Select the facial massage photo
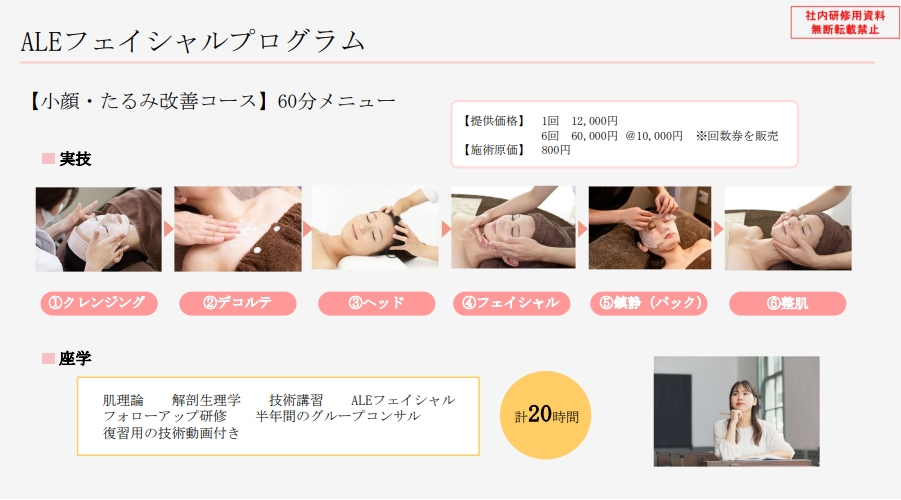901x500 pixels. pyautogui.click(x=513, y=228)
